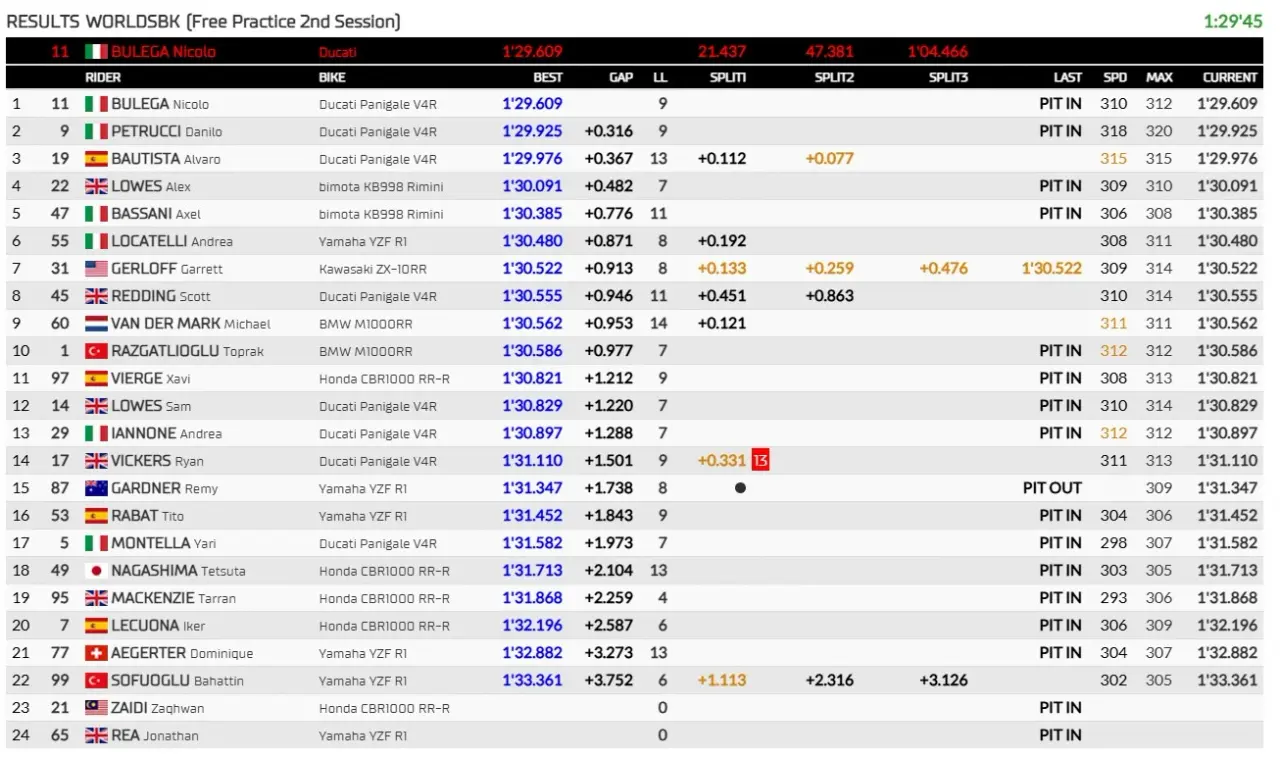This screenshot has height=758, width=1280.
Task: Click the Spanish flag beside LECUONA Iker
Action: [x=96, y=626]
